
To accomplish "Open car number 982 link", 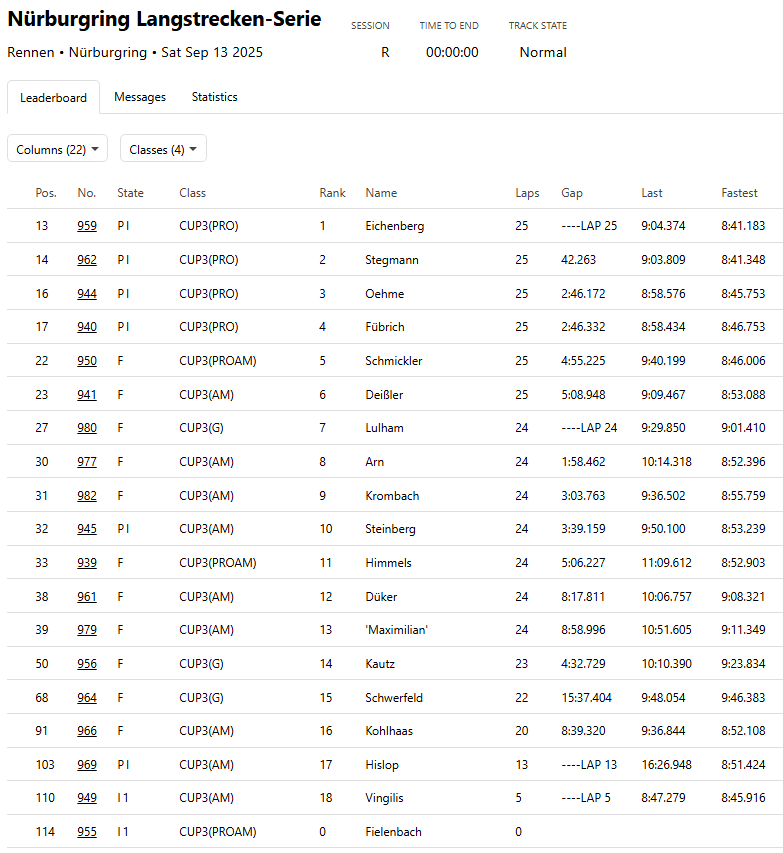I will coord(87,496).
